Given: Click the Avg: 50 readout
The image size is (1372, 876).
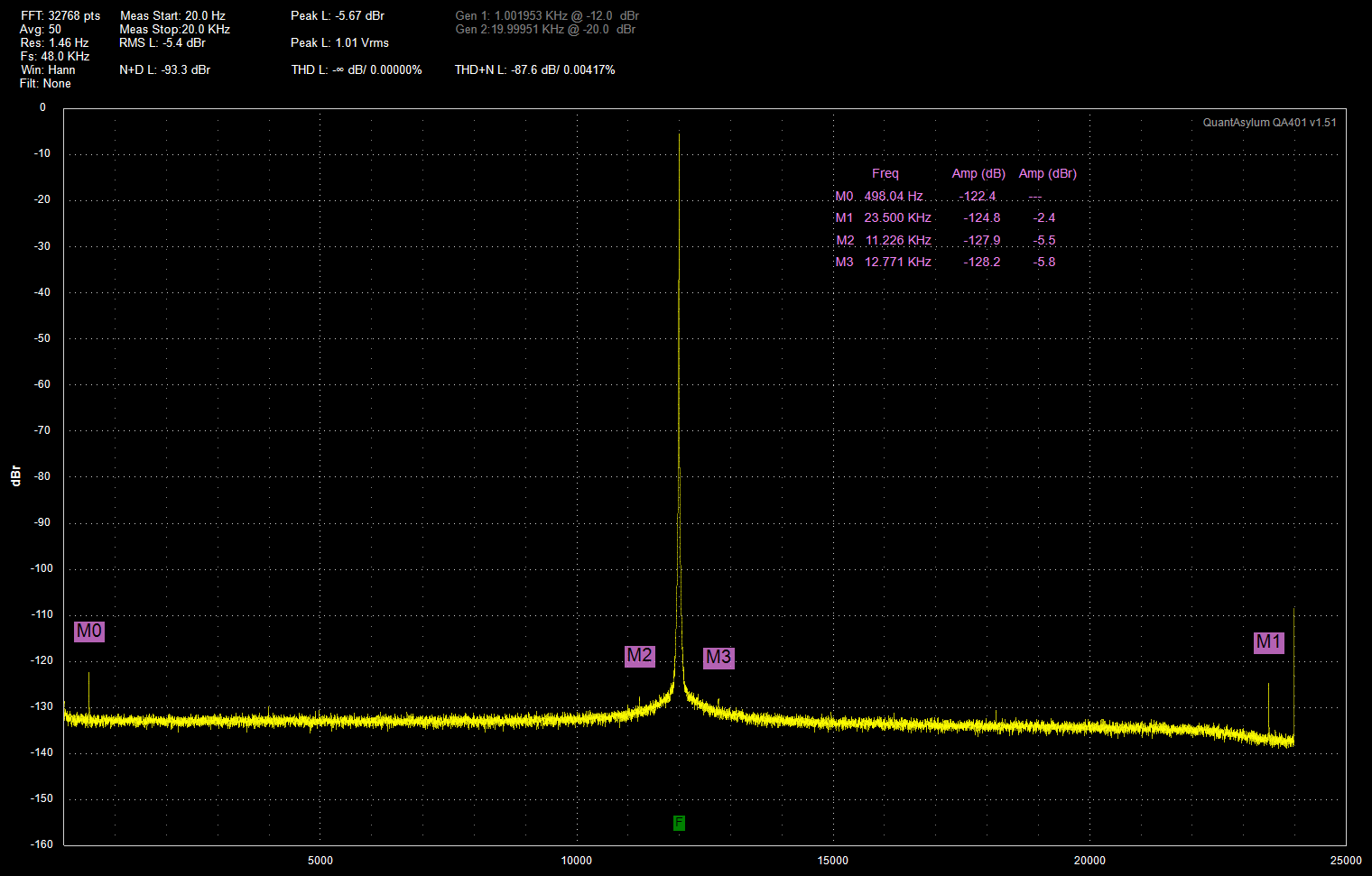Looking at the screenshot, I should tap(41, 29).
